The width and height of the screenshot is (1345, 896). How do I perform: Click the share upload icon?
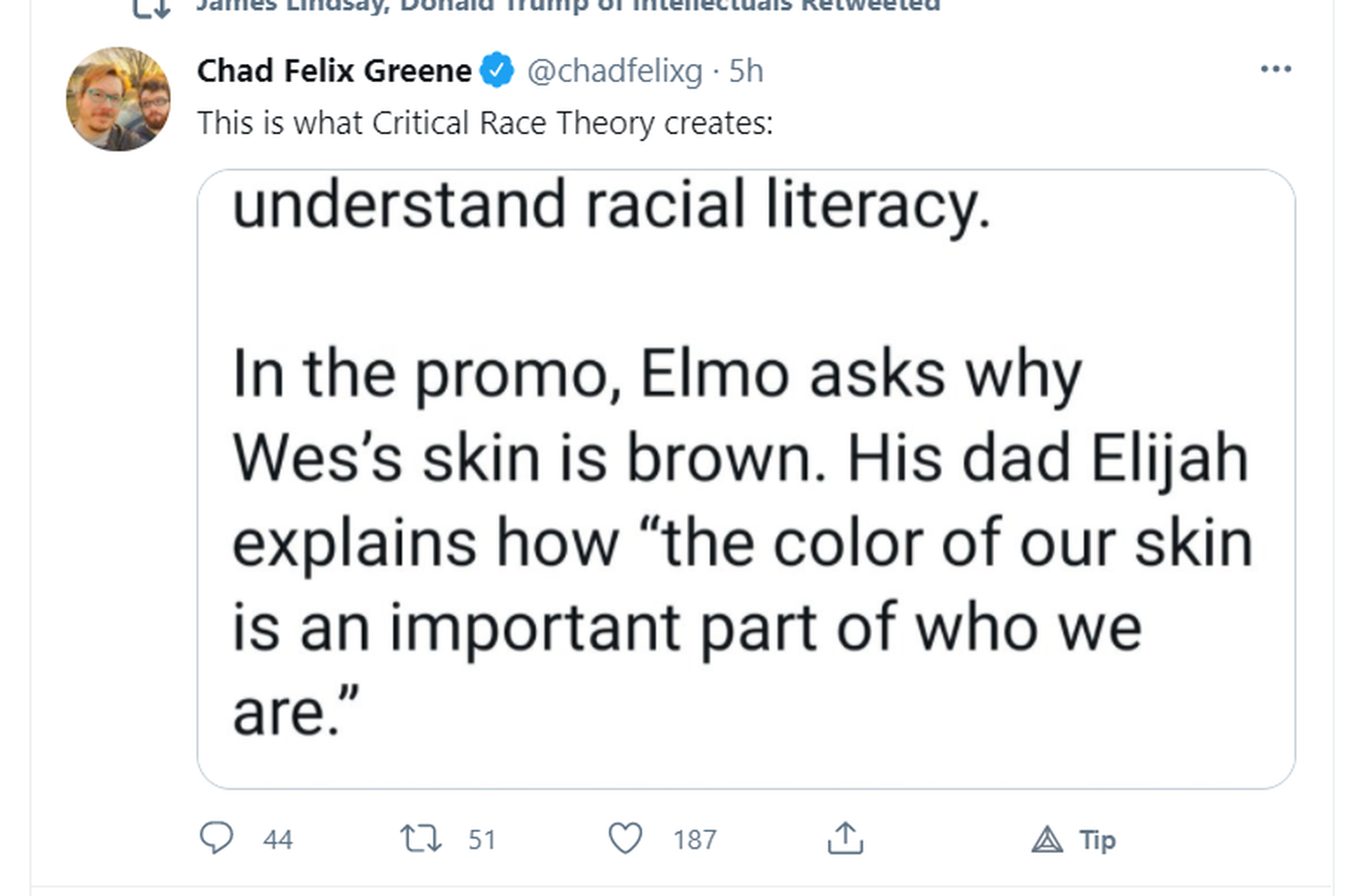[x=845, y=838]
